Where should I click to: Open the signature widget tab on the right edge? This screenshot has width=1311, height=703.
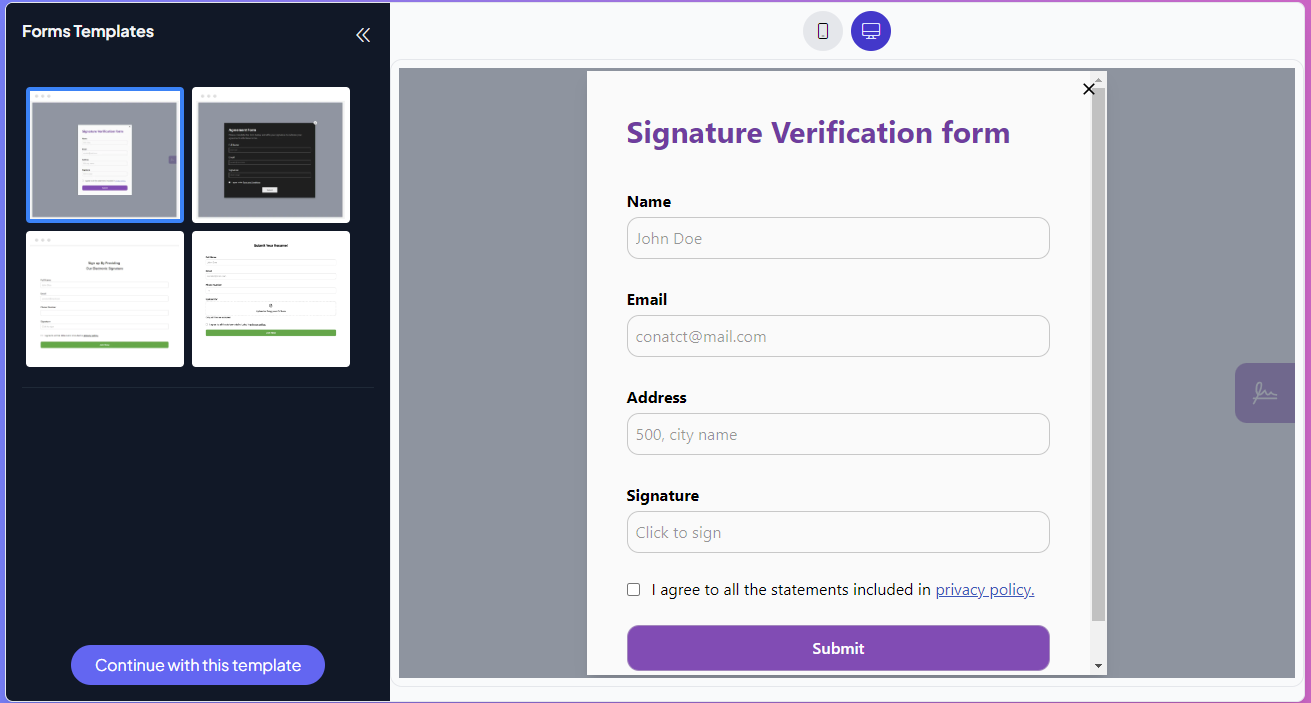point(1264,393)
